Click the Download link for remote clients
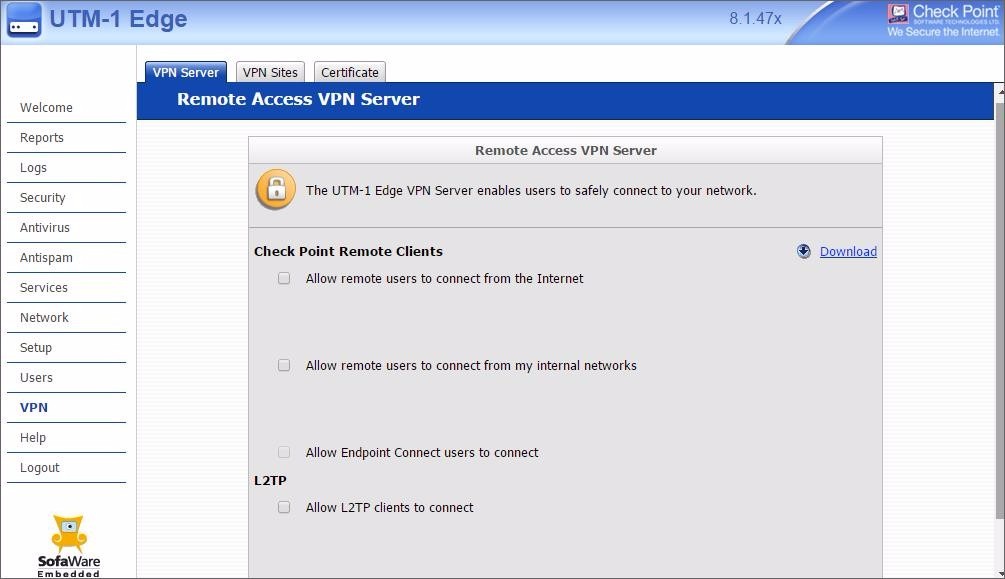Screen dimensions: 1005x579 coord(848,251)
